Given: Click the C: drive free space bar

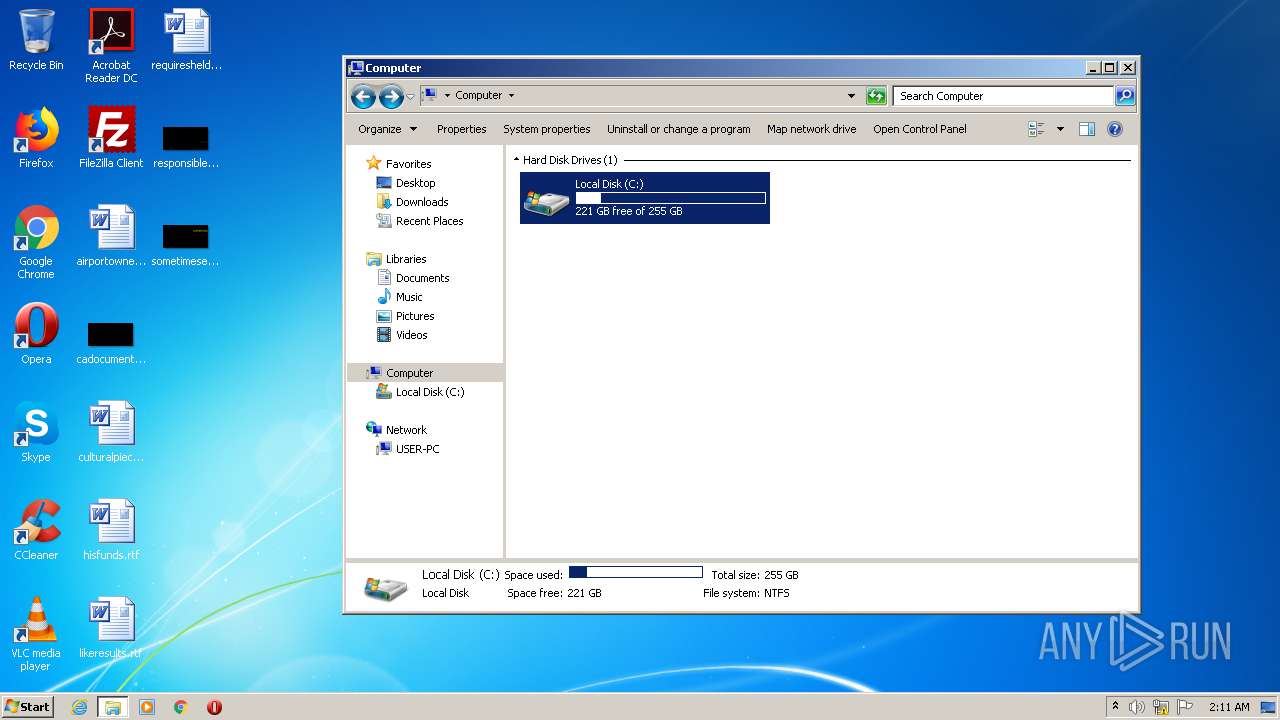Looking at the screenshot, I should 670,198.
